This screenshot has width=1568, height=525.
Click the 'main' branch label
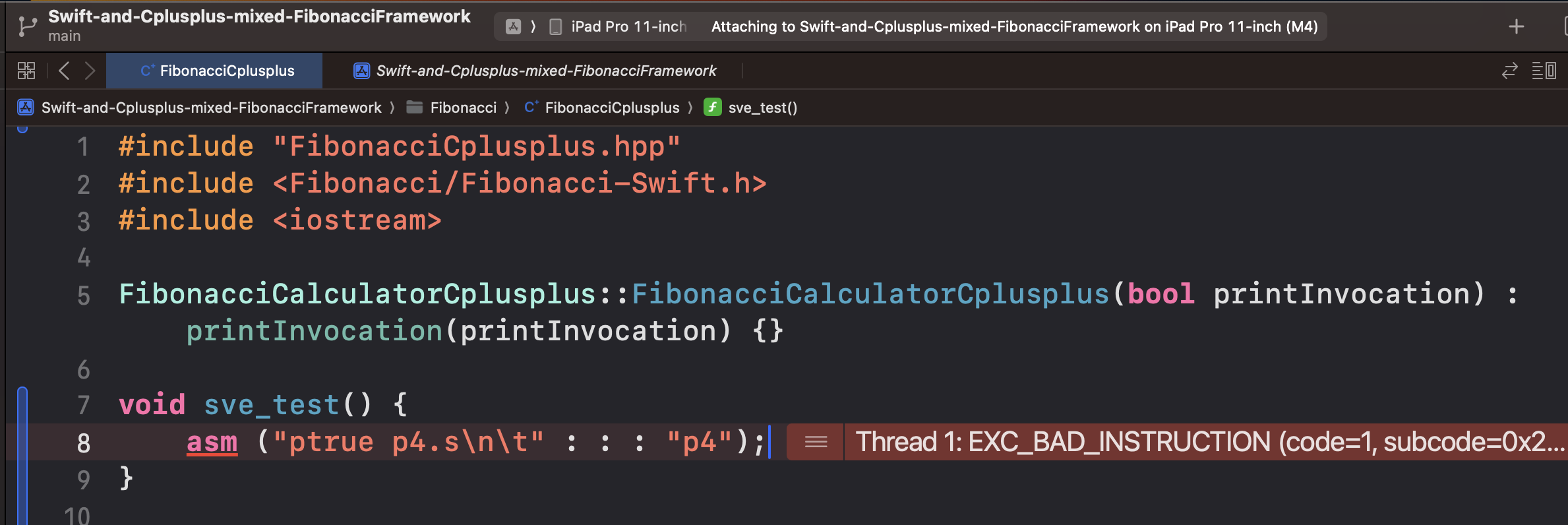[x=64, y=36]
